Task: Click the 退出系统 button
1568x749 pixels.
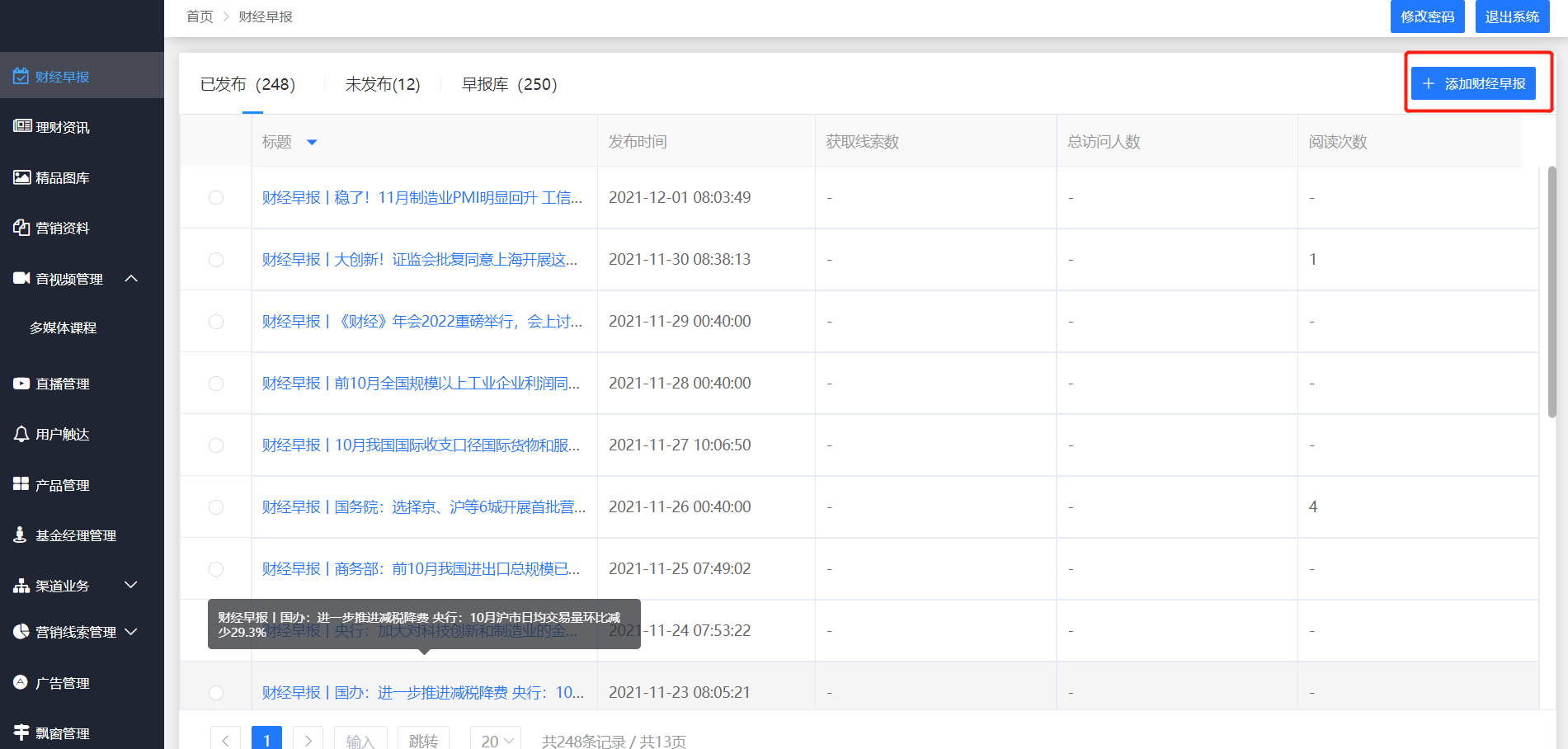Action: (1512, 16)
